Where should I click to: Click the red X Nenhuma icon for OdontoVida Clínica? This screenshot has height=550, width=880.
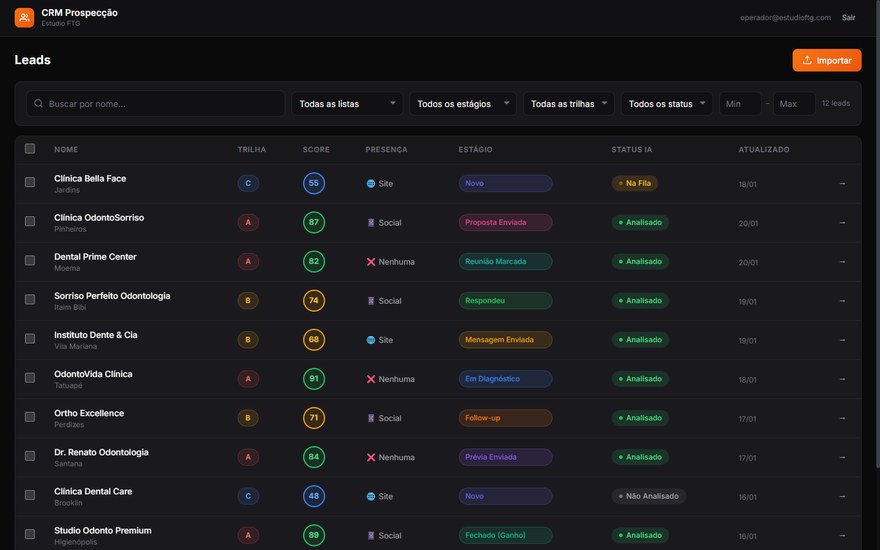tap(370, 379)
